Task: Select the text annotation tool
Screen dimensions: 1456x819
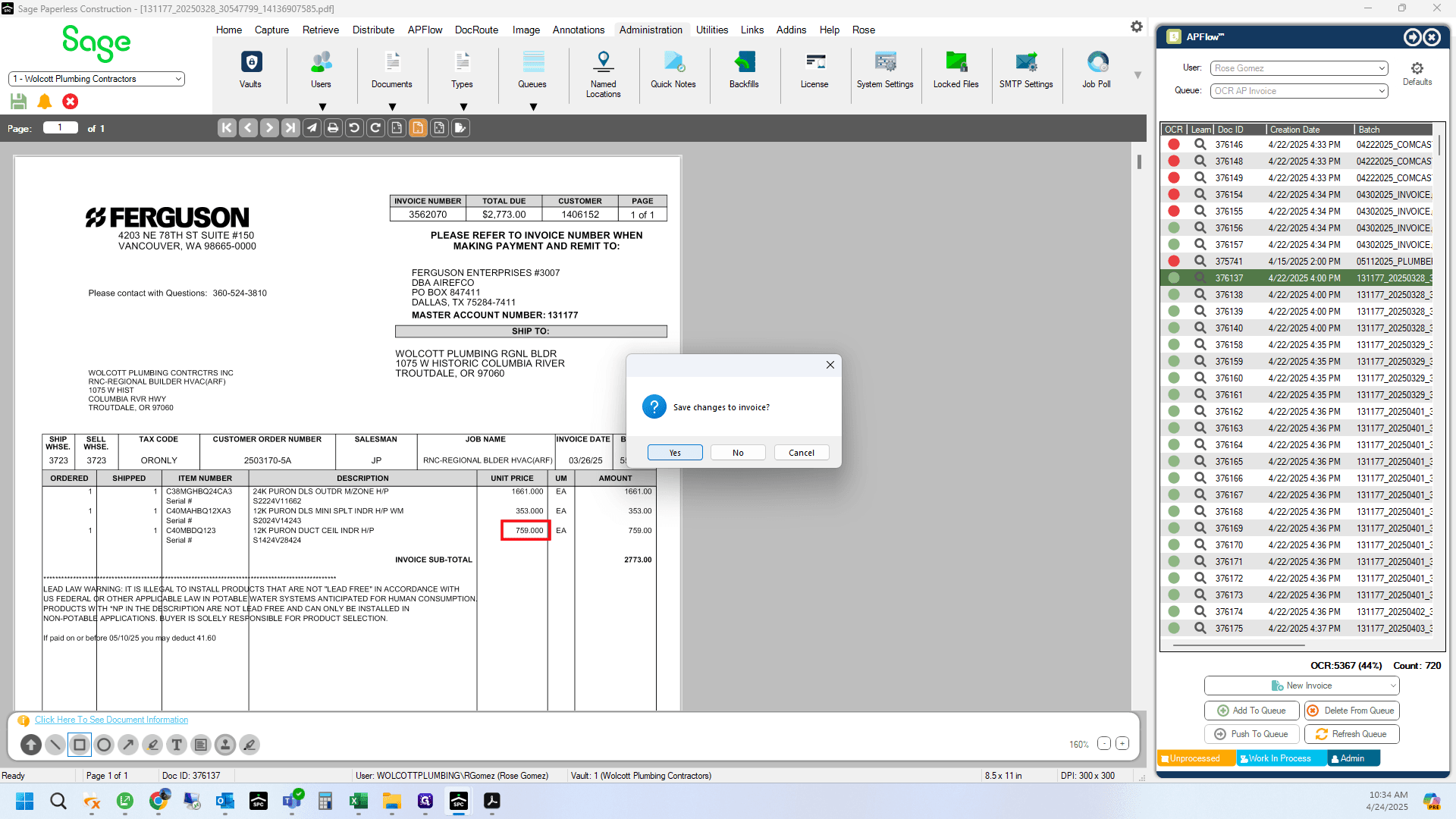Action: point(177,745)
